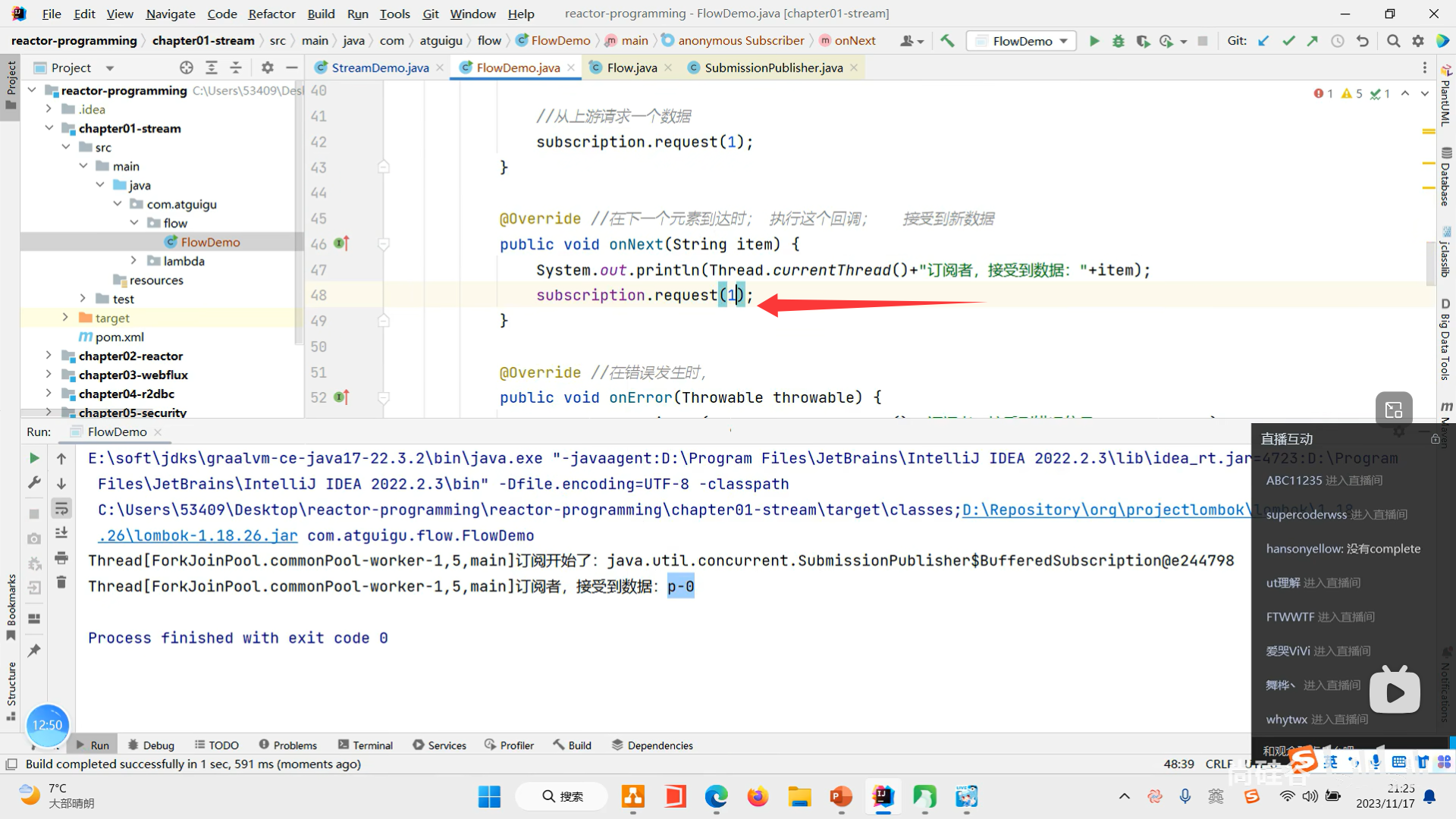The image size is (1456, 819).
Task: Click the Search Everywhere magnifier icon
Action: pyautogui.click(x=1393, y=41)
